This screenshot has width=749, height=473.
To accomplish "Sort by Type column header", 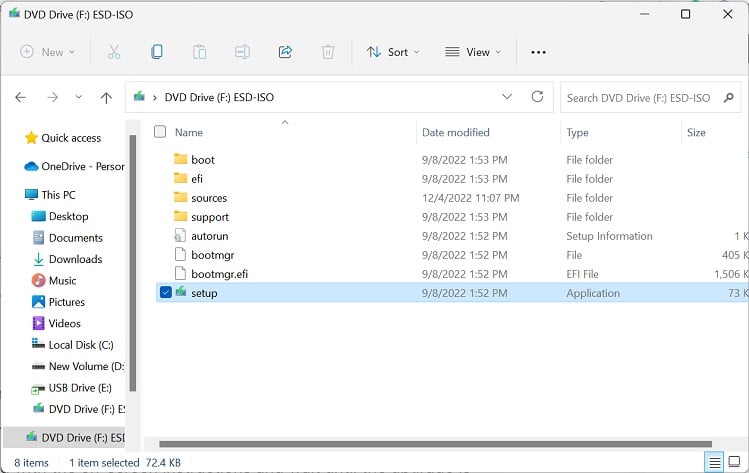I will point(577,133).
